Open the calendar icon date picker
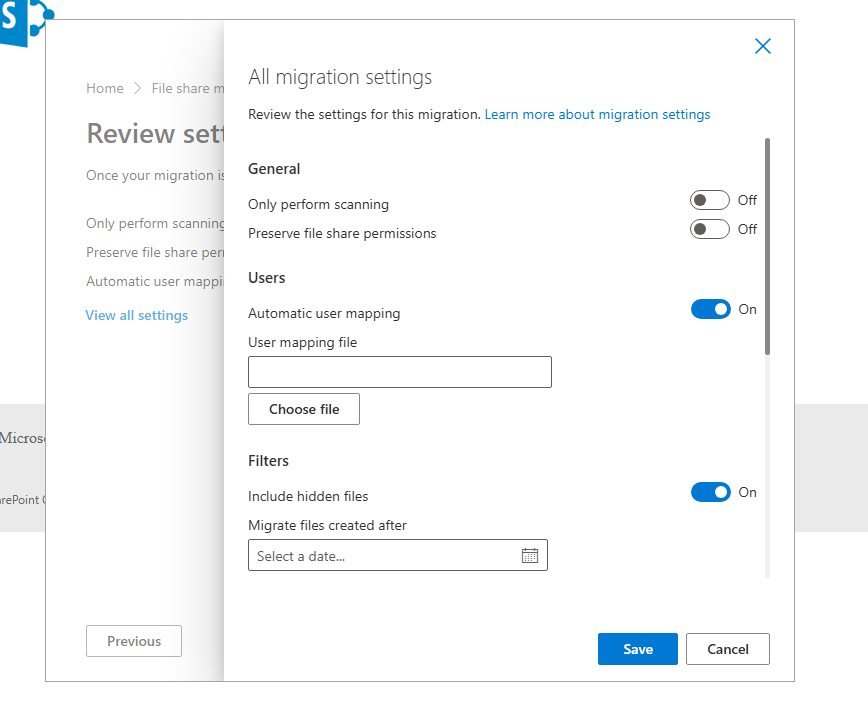Viewport: 868px width, 727px height. click(530, 556)
